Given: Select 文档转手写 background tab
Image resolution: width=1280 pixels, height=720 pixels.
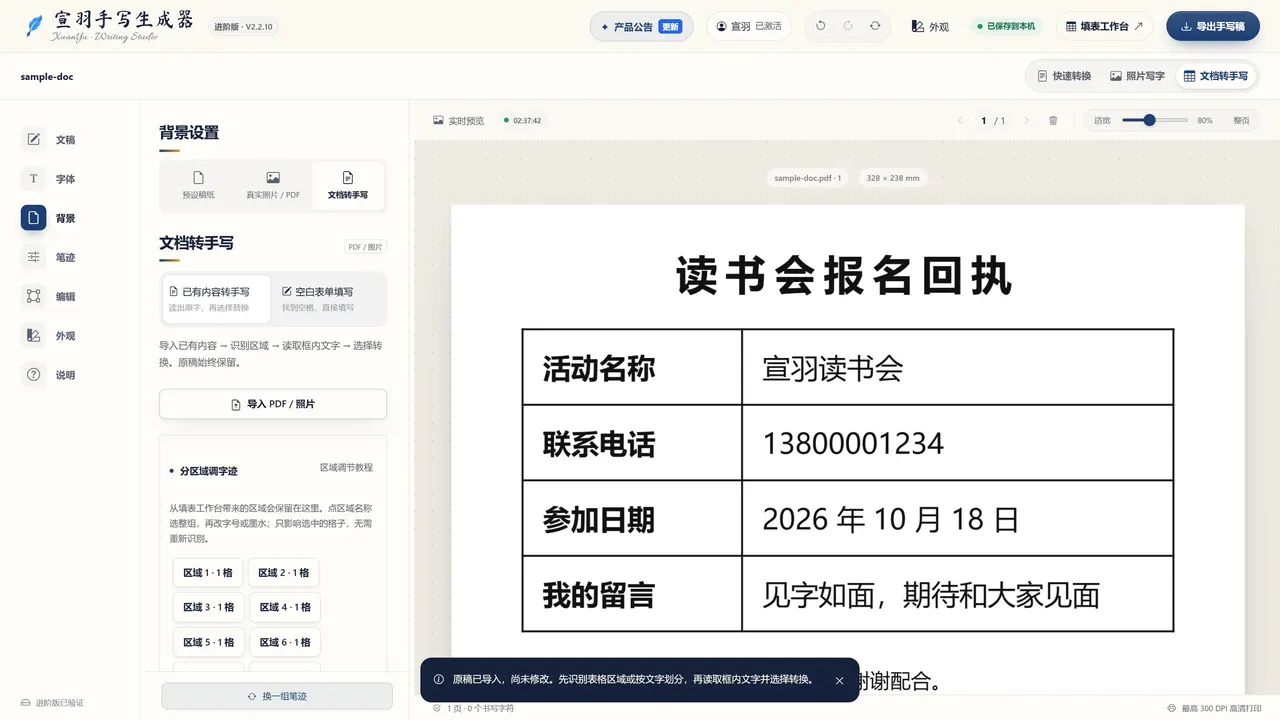Looking at the screenshot, I should 348,185.
